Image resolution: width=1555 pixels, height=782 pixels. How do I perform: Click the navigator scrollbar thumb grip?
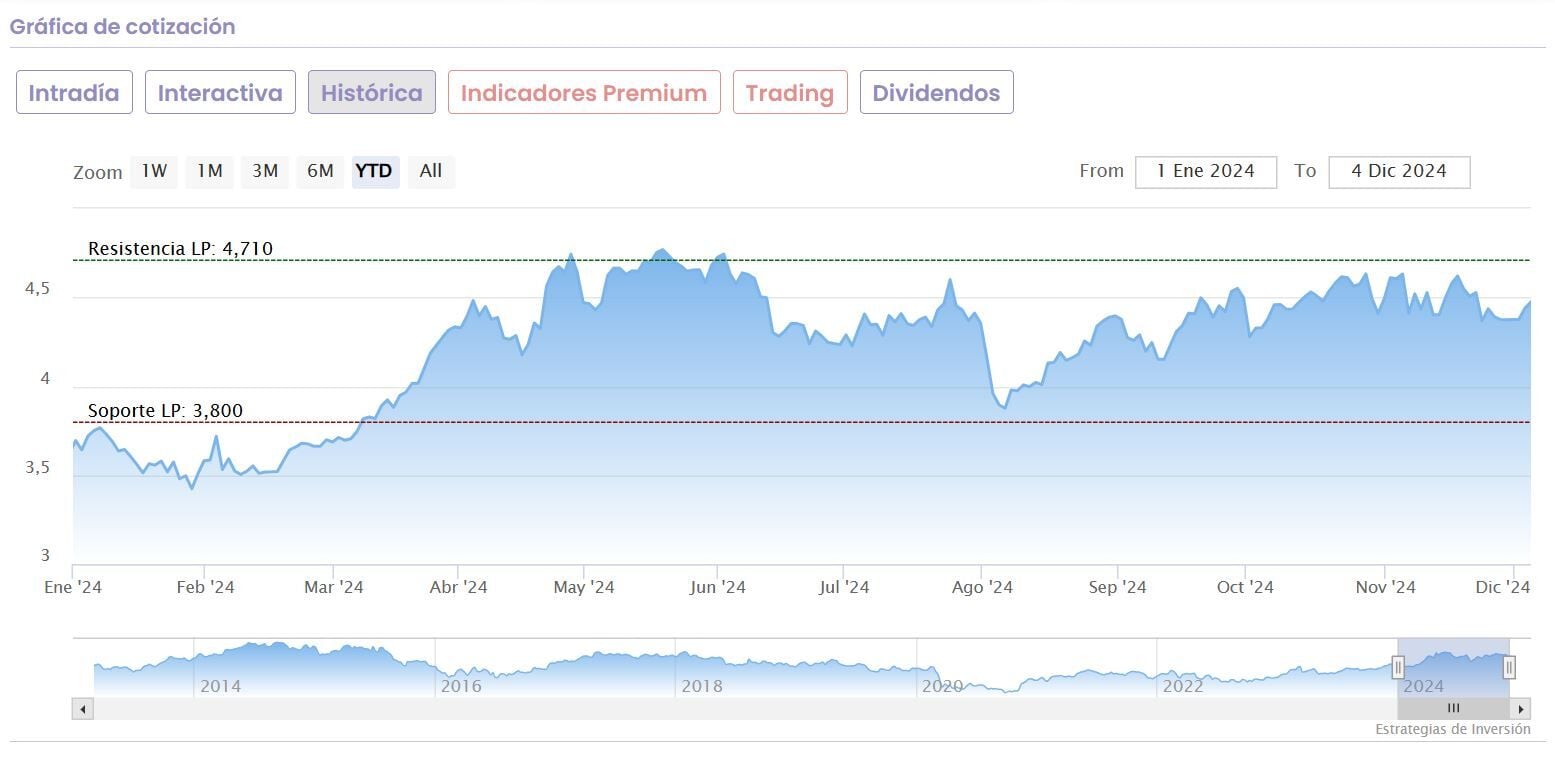coord(1453,709)
